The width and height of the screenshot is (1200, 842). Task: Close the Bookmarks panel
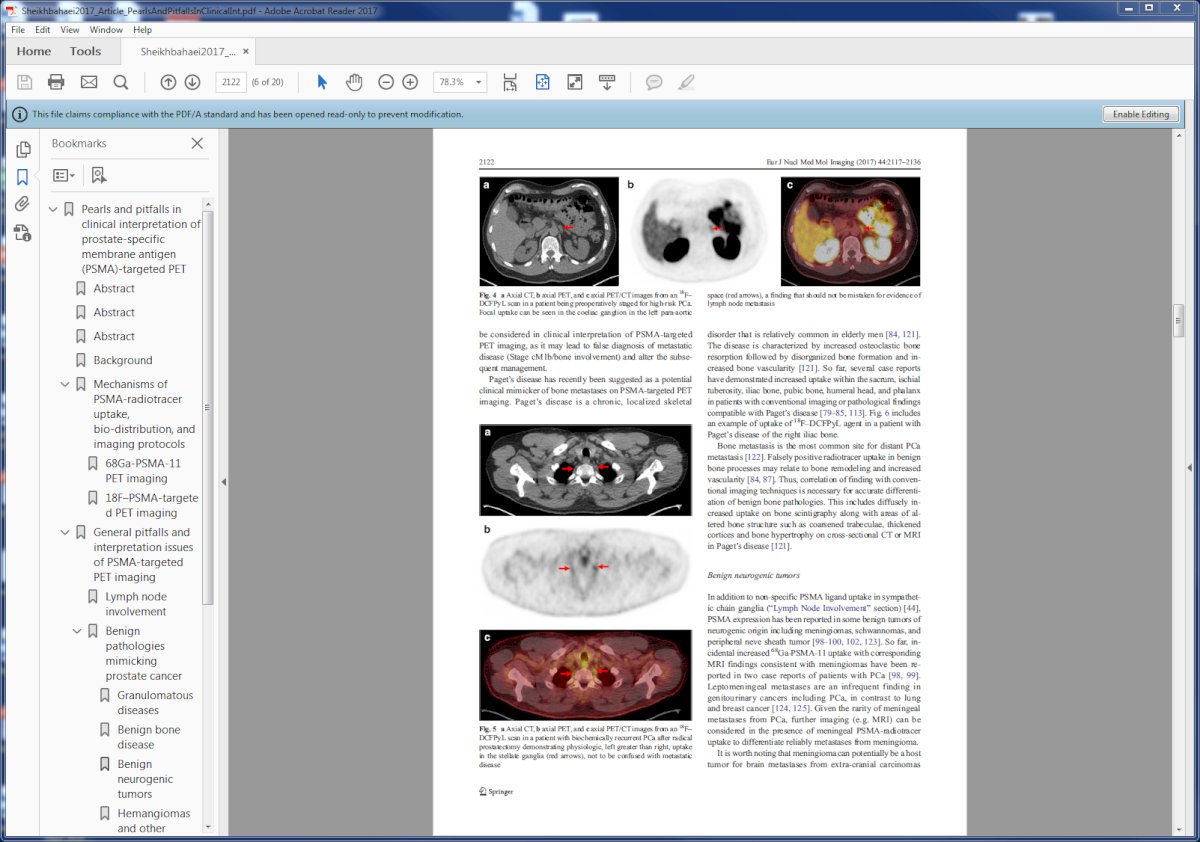197,143
